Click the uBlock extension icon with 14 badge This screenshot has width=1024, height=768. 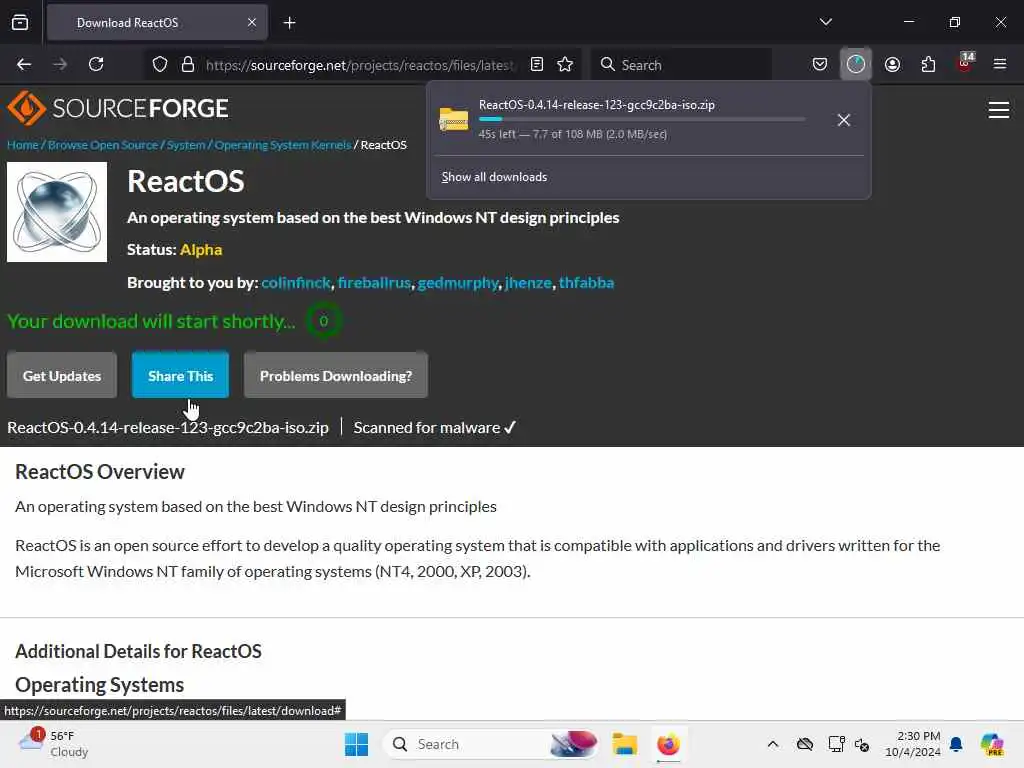(x=965, y=63)
